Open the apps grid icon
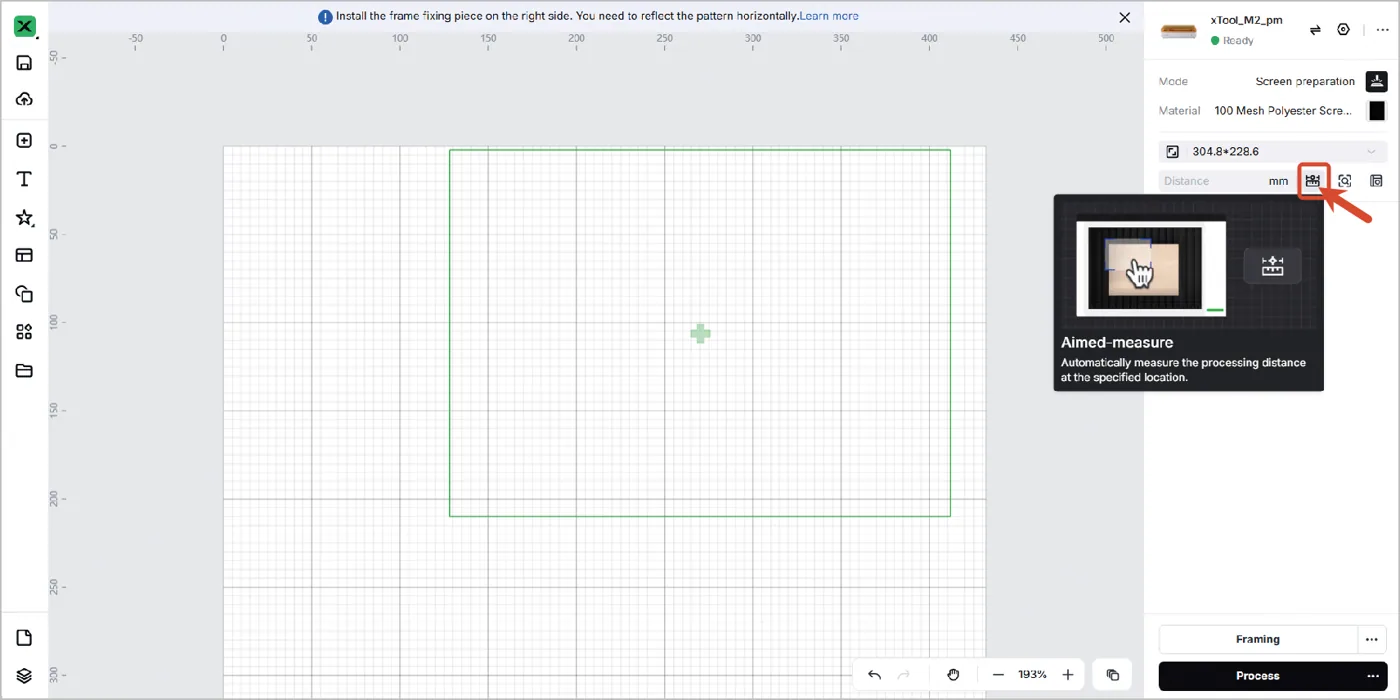The image size is (1400, 700). click(25, 332)
